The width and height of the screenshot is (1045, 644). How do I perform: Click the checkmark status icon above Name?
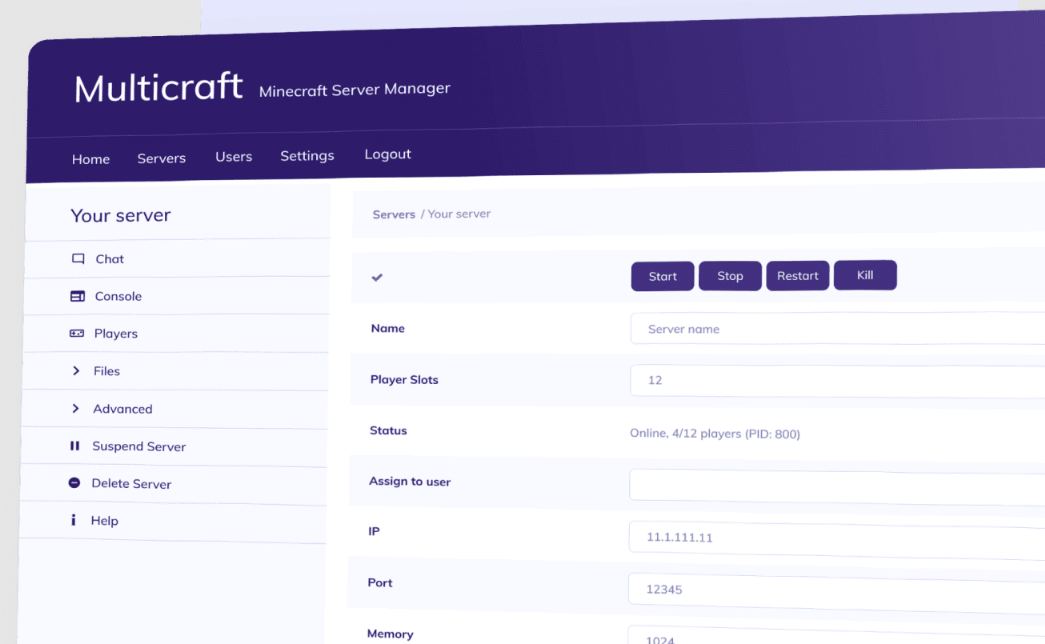pos(377,277)
